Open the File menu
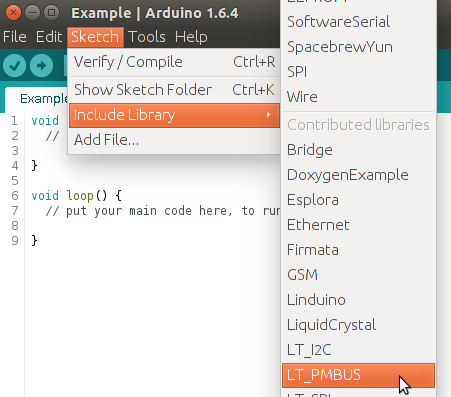This screenshot has width=451, height=397. [15, 37]
